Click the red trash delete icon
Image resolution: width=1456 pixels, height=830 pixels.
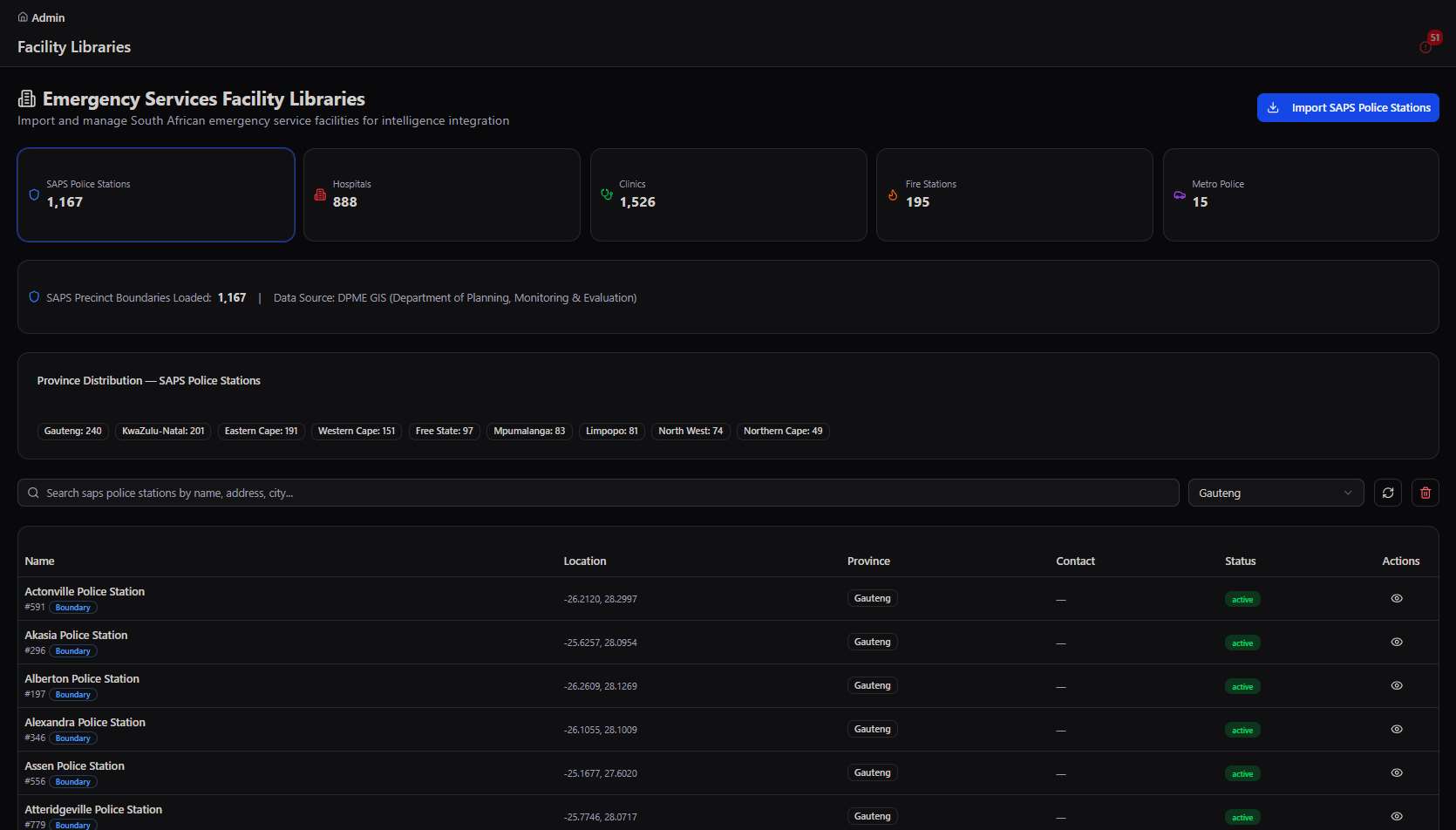point(1425,493)
